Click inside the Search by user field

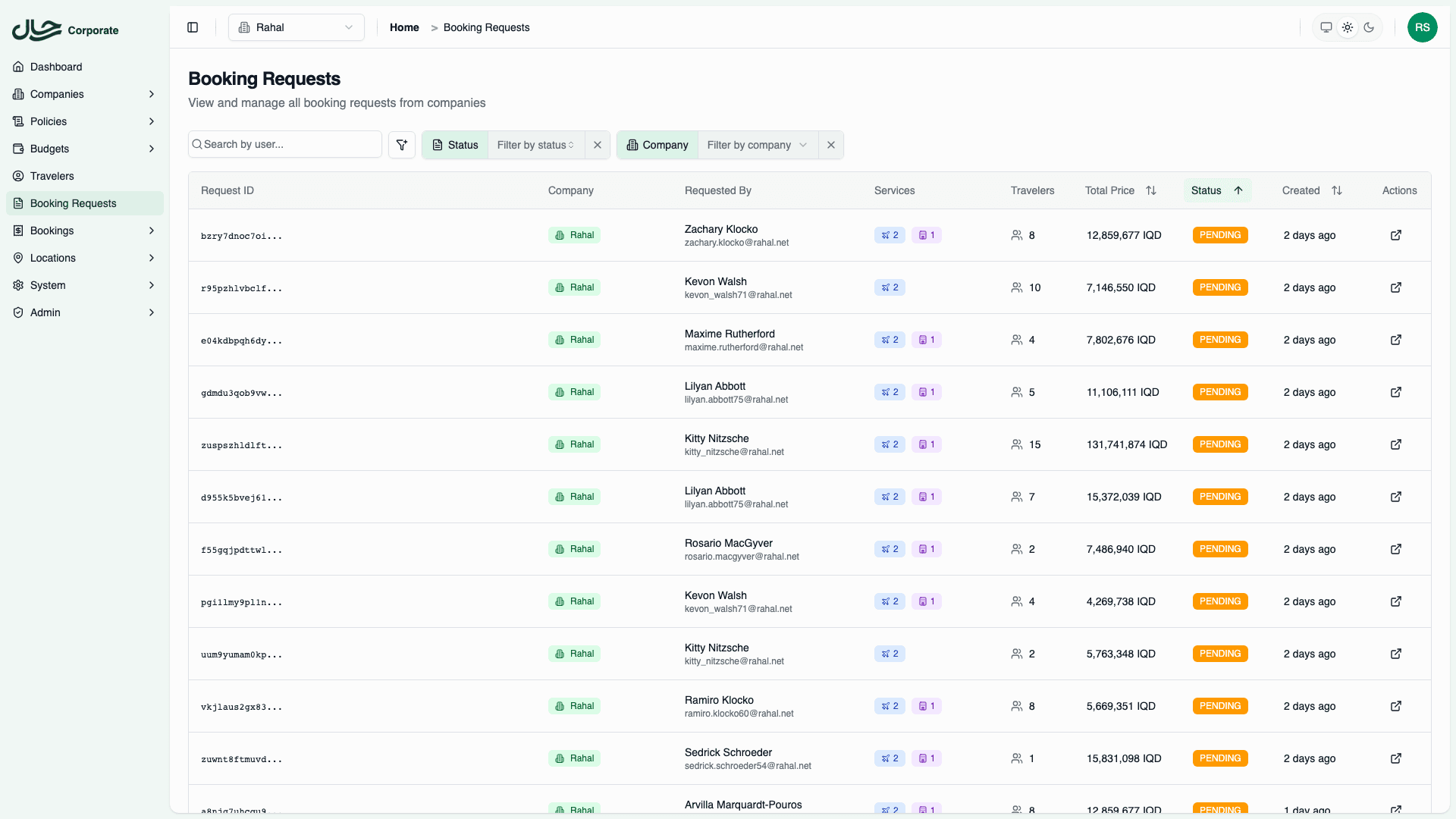pyautogui.click(x=284, y=144)
